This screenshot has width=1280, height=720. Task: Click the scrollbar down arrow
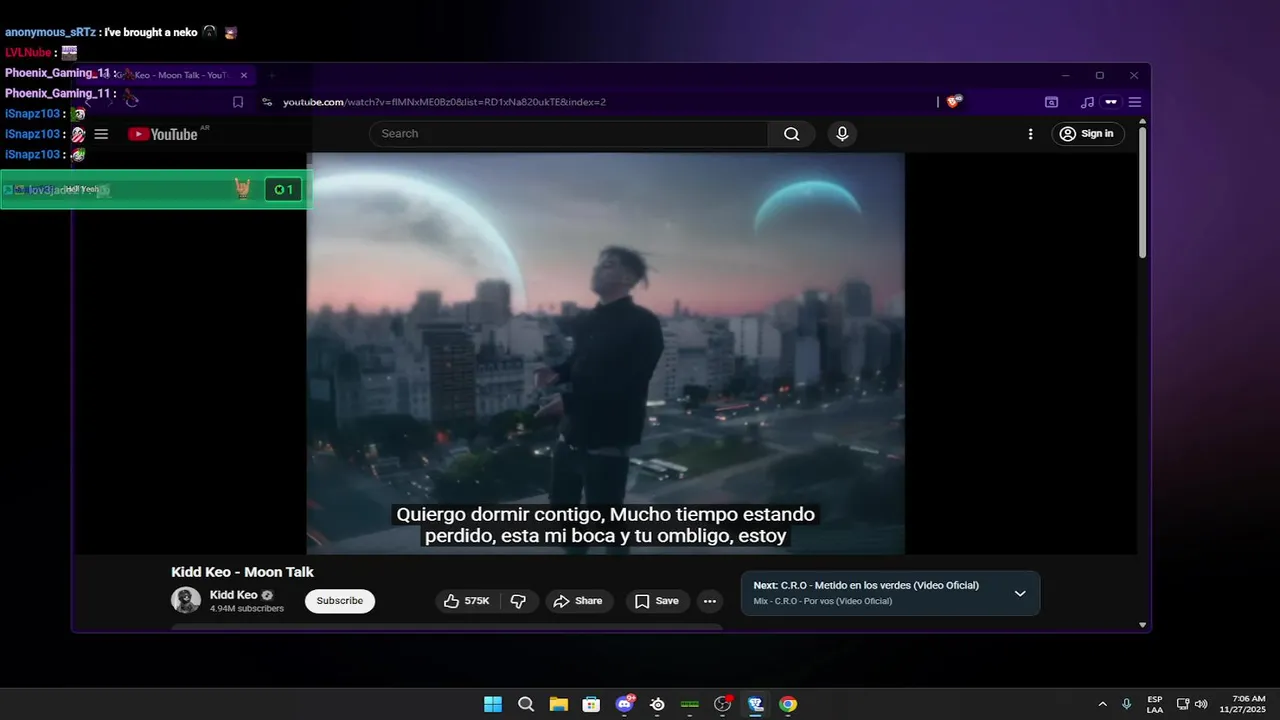point(1143,625)
